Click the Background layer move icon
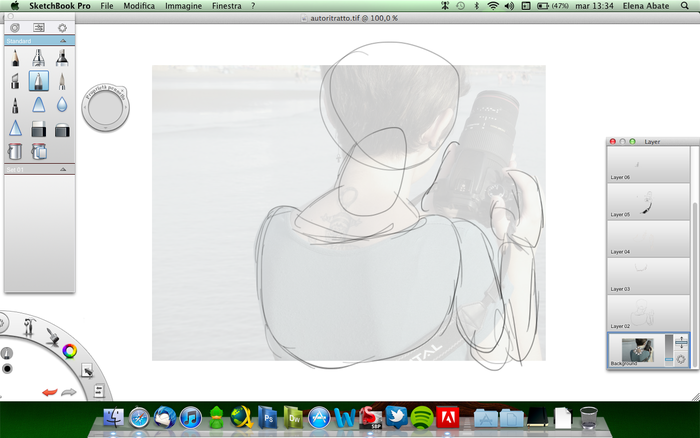Viewport: 700px width, 438px height. point(681,343)
